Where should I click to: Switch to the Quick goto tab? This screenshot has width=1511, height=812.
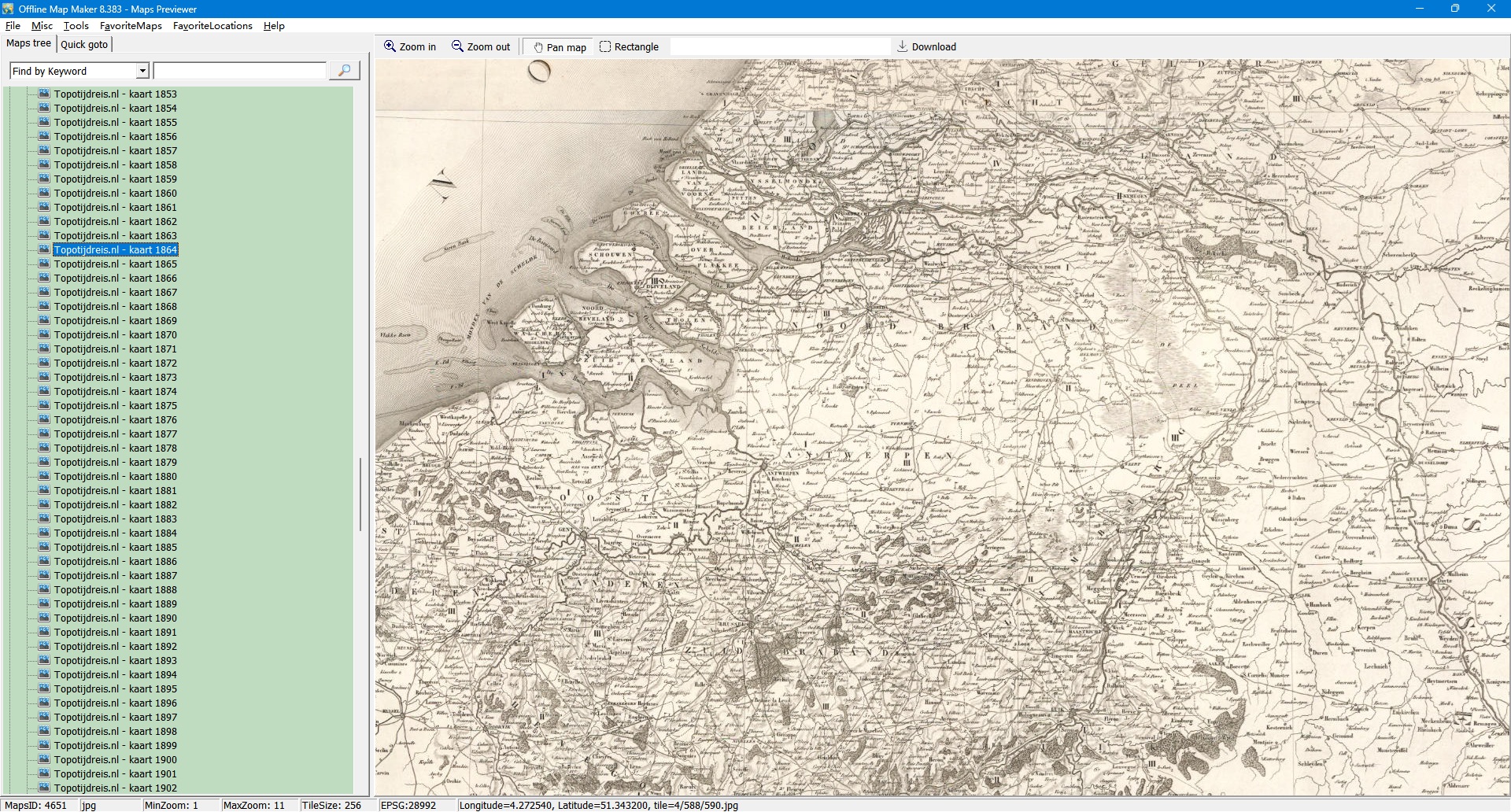pos(84,44)
